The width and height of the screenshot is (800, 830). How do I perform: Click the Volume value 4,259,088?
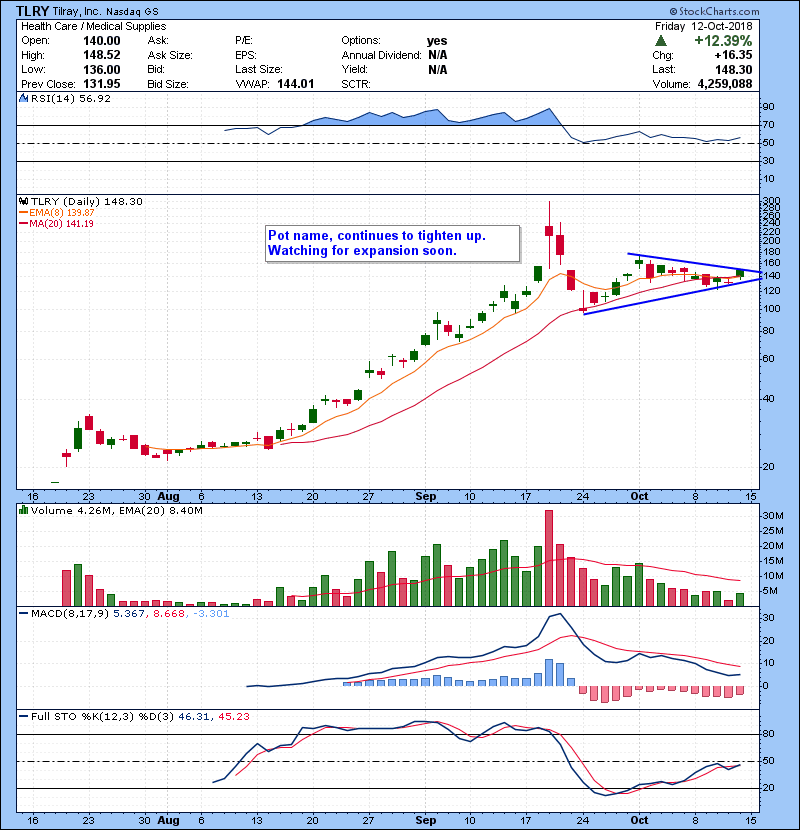pyautogui.click(x=725, y=84)
